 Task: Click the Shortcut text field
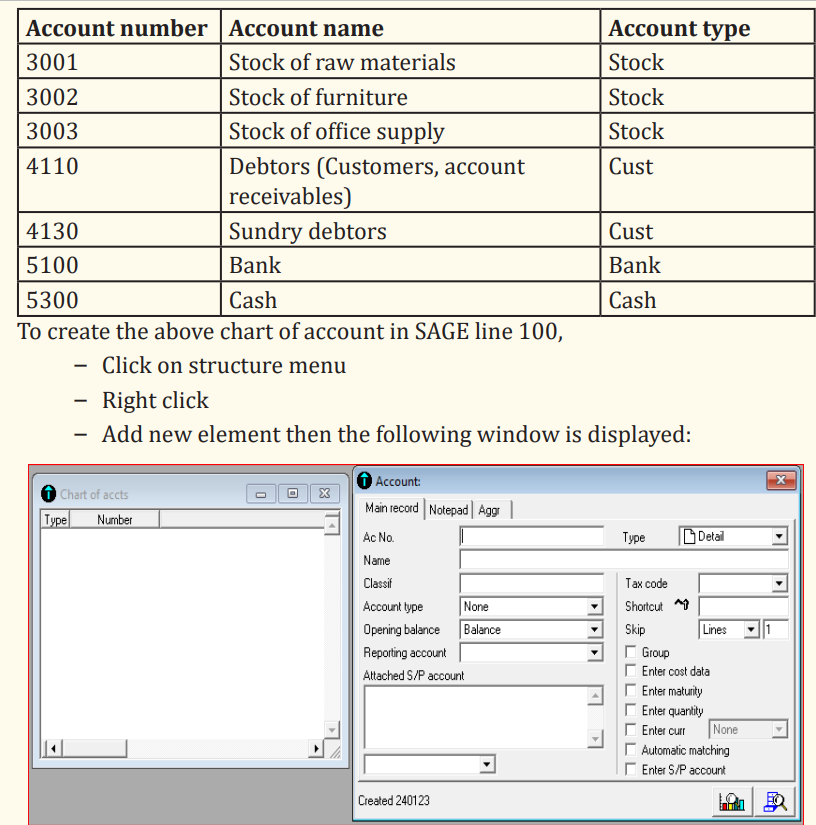(743, 606)
